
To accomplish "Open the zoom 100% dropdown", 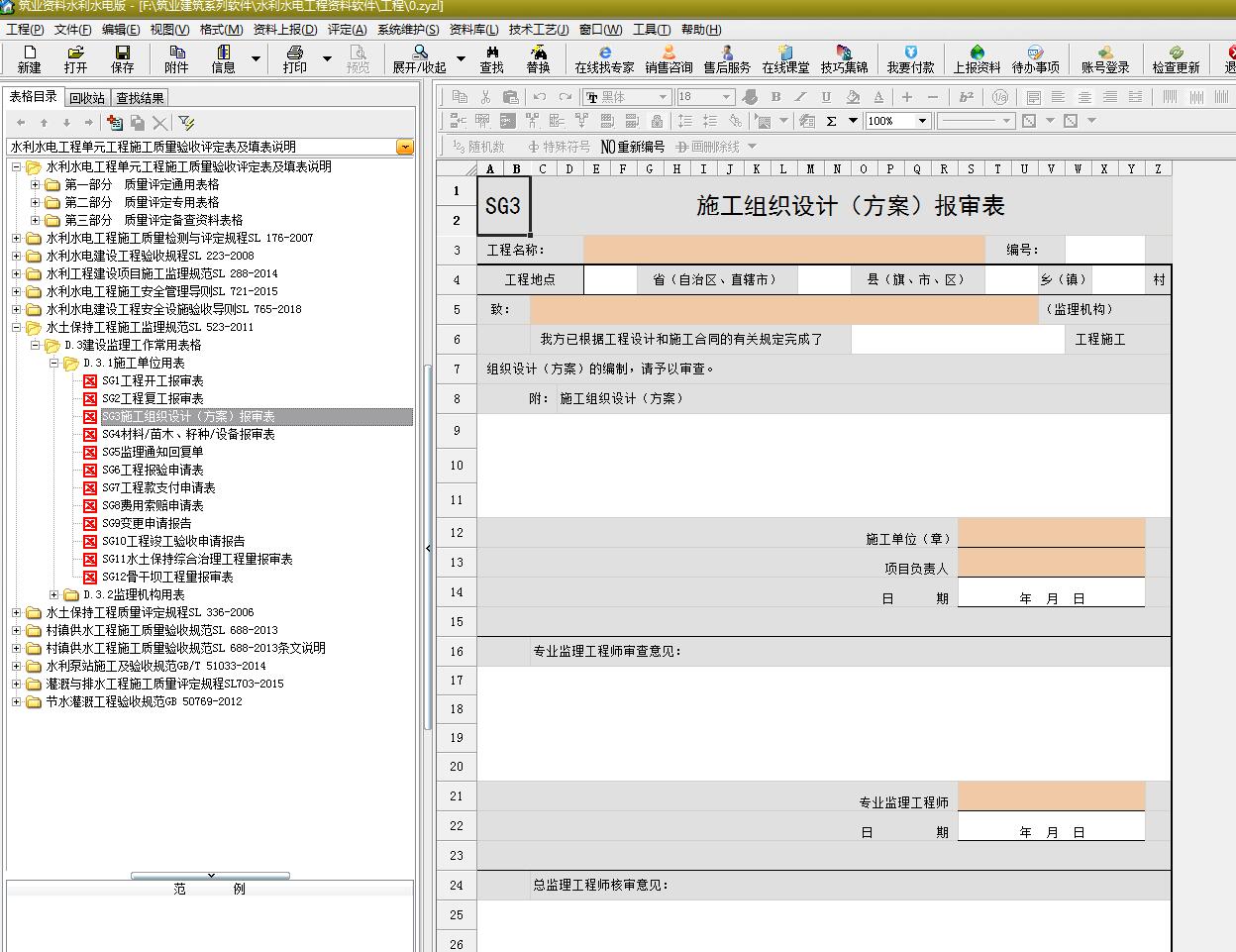I will 922,121.
